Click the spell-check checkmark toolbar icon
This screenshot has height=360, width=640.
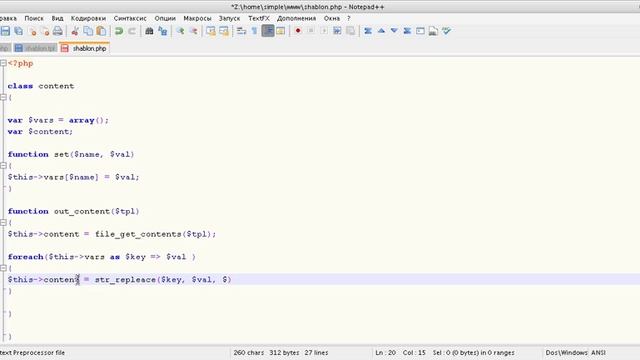pos(447,31)
